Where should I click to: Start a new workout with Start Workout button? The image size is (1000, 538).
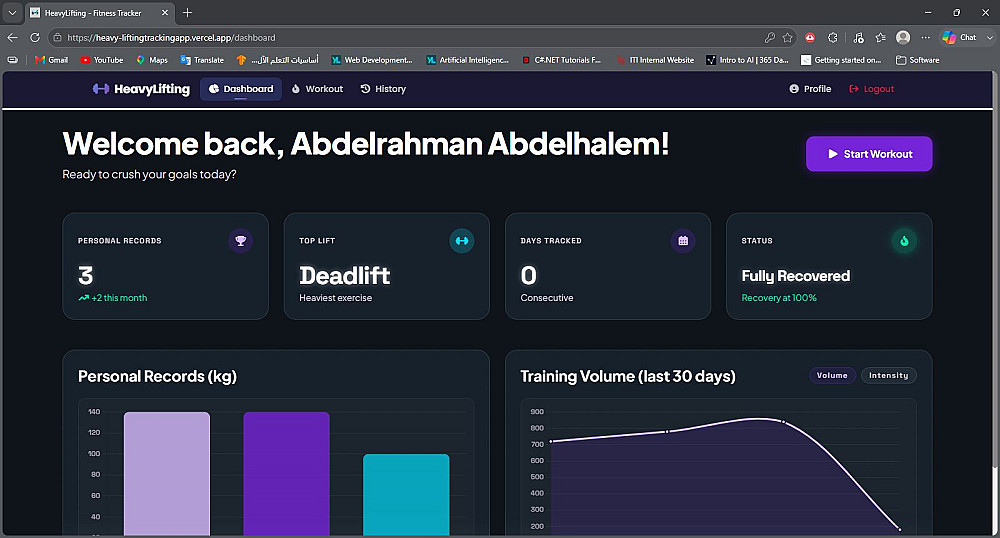pyautogui.click(x=869, y=154)
